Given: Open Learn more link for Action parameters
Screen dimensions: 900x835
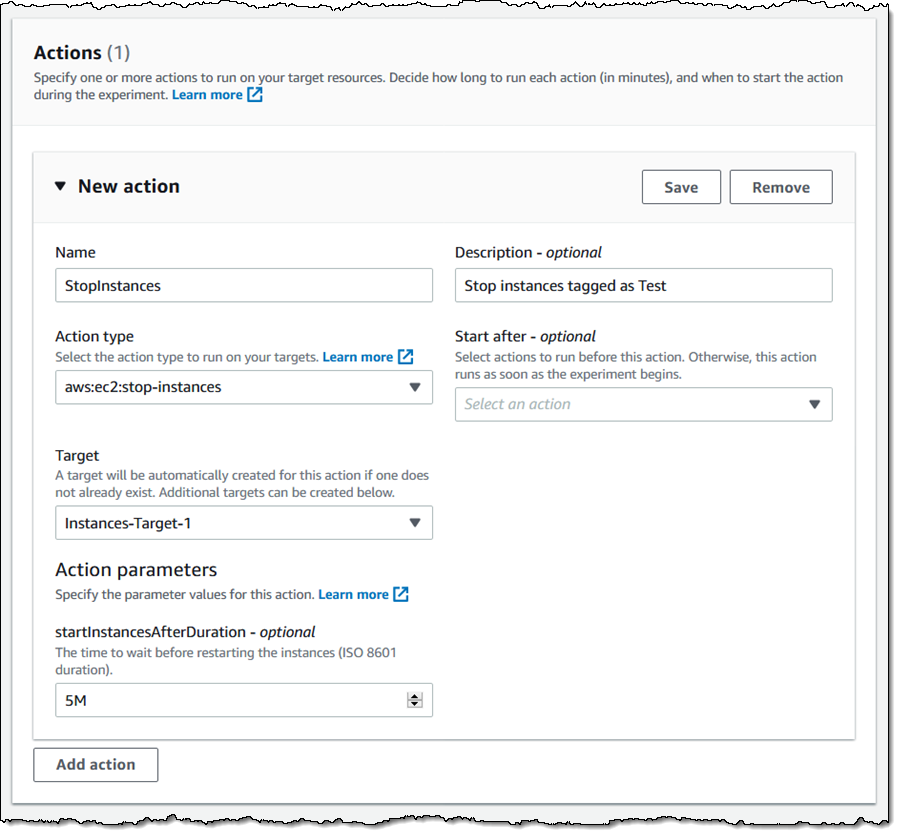Looking at the screenshot, I should click(x=353, y=594).
